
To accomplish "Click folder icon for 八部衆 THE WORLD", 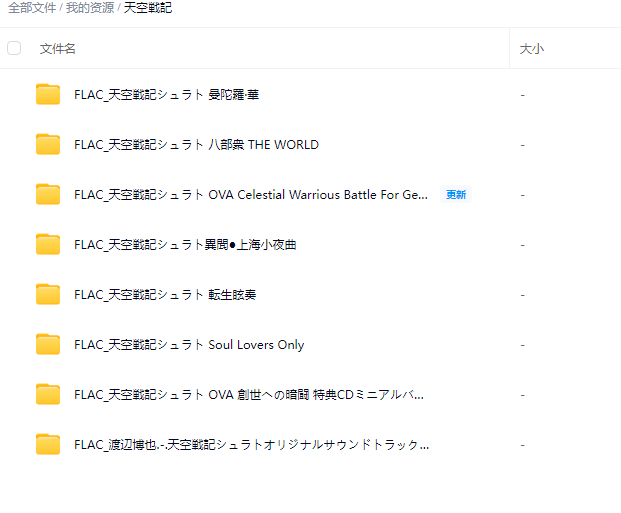I will (x=48, y=144).
